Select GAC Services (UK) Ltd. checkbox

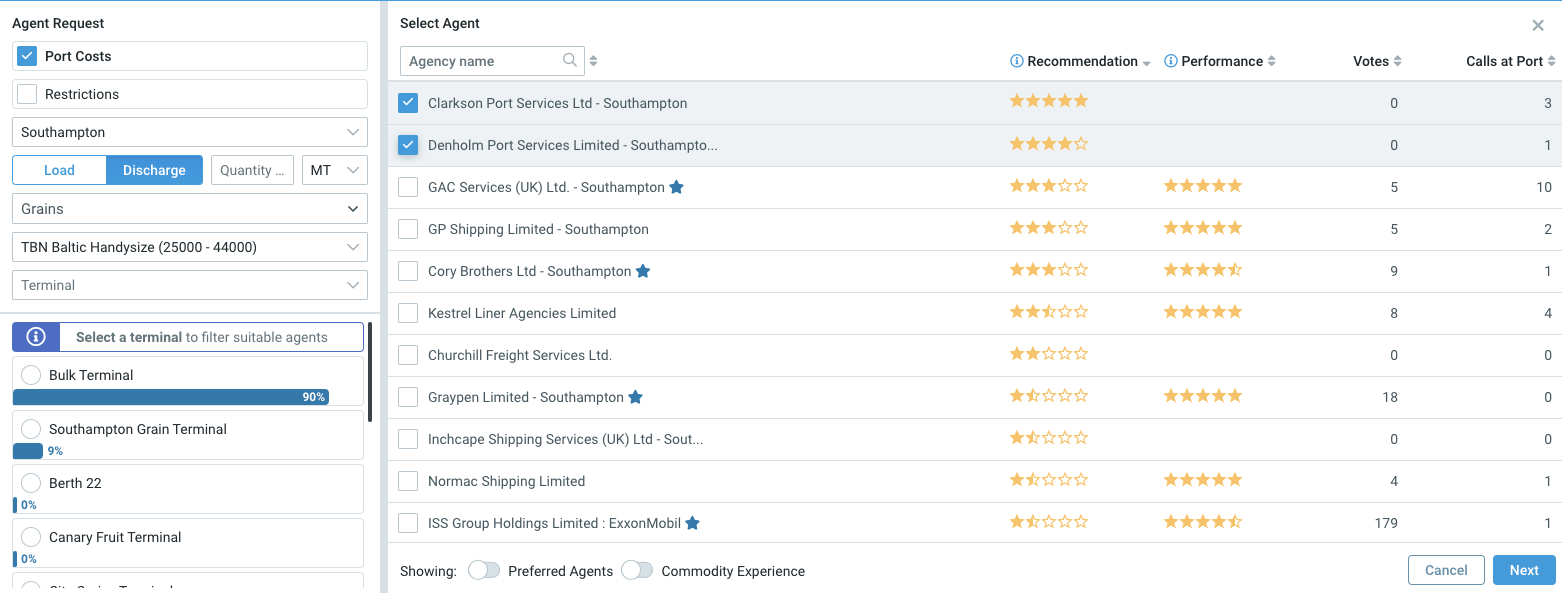407,187
